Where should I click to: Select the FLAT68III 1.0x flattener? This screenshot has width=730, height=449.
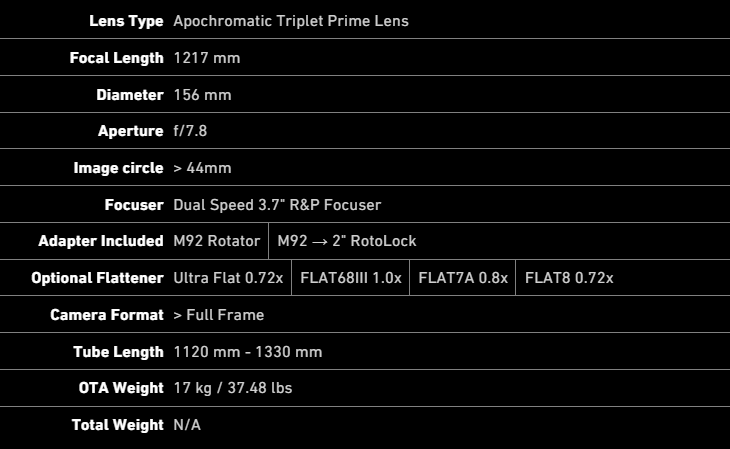[350, 278]
